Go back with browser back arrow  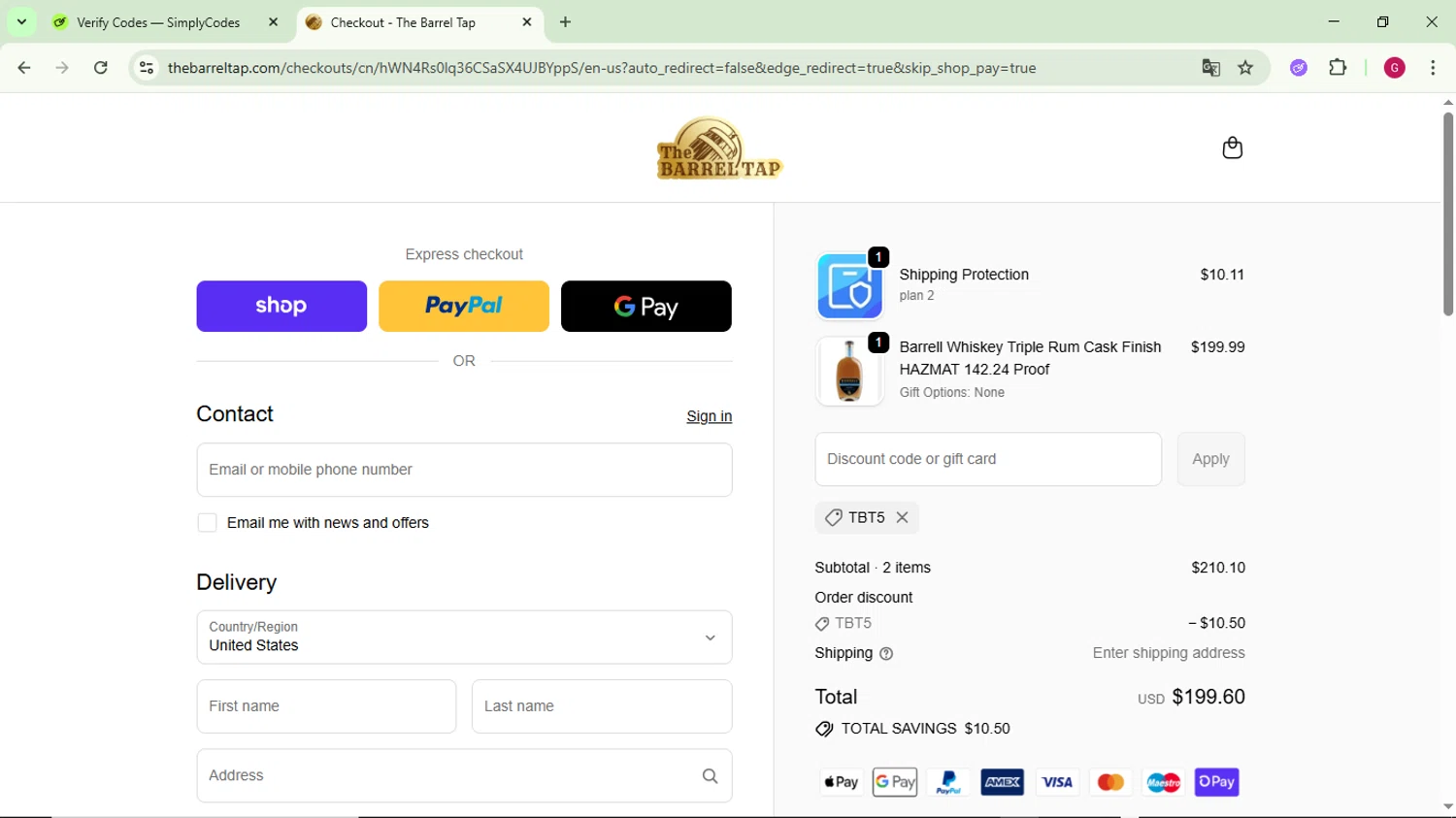(24, 68)
